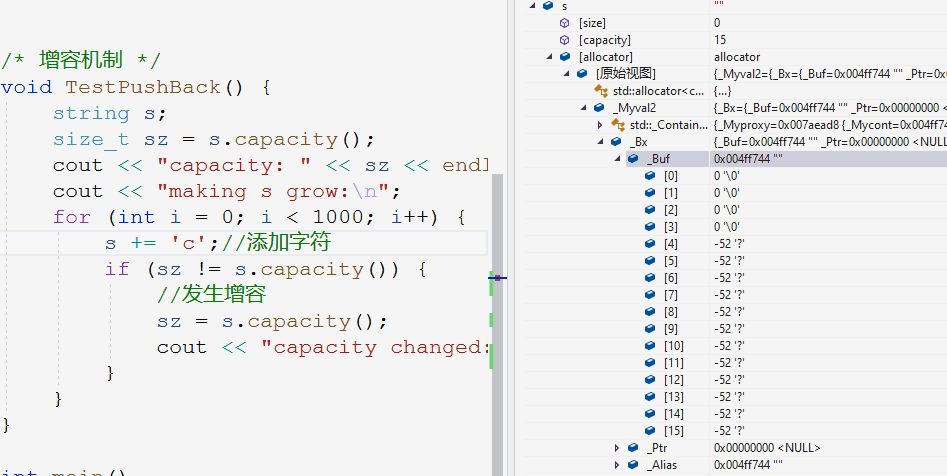Click the [capacity] property icon
Screen dimensions: 947x476
coord(564,40)
